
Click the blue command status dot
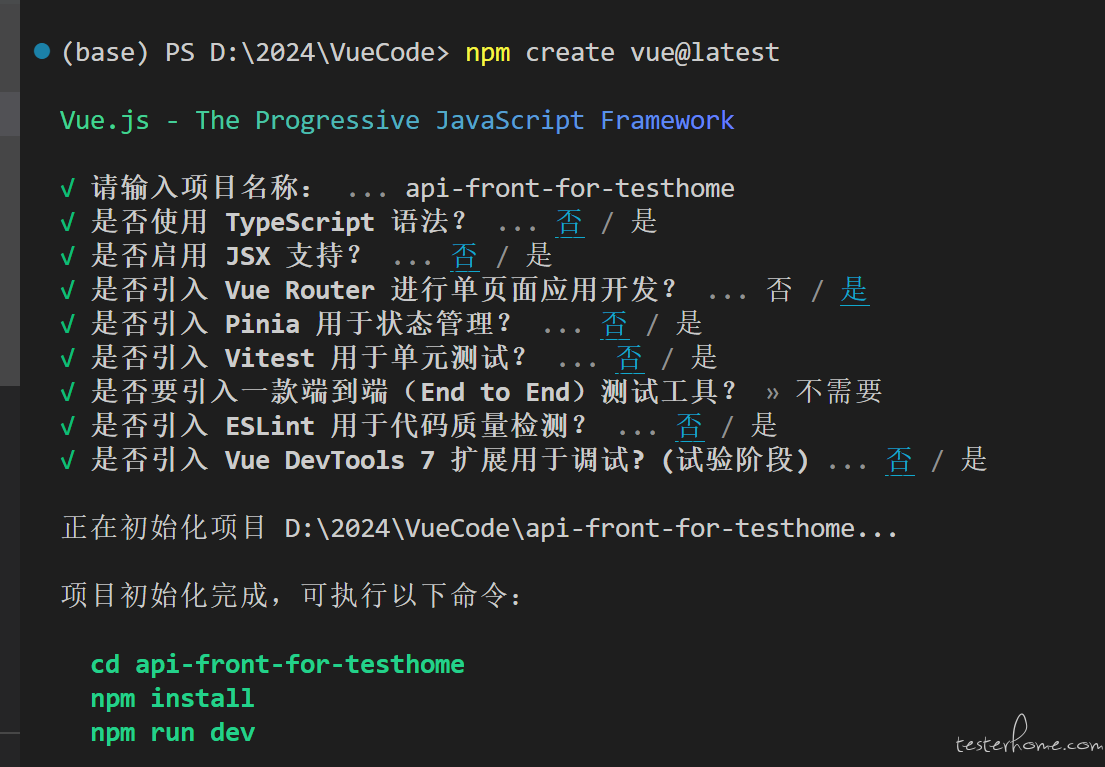(42, 51)
